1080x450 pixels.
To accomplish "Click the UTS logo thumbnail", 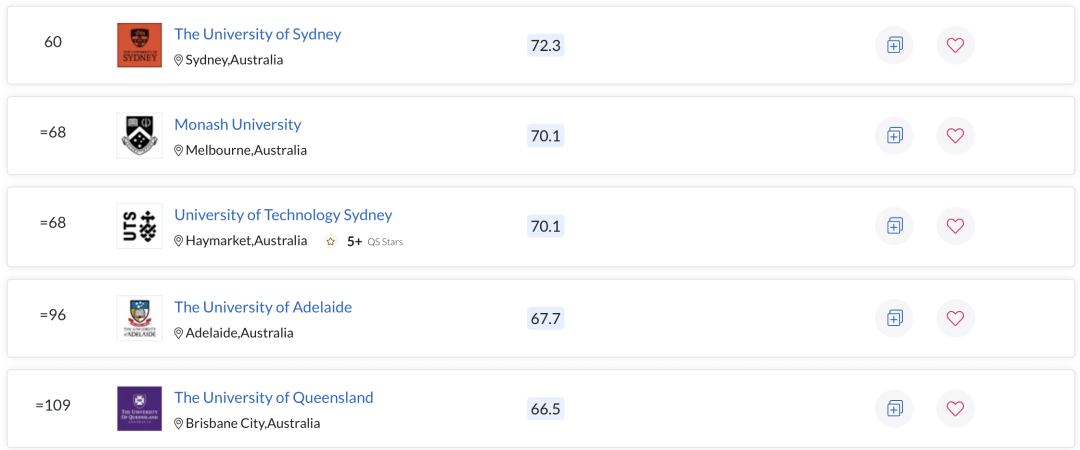I will [x=140, y=226].
